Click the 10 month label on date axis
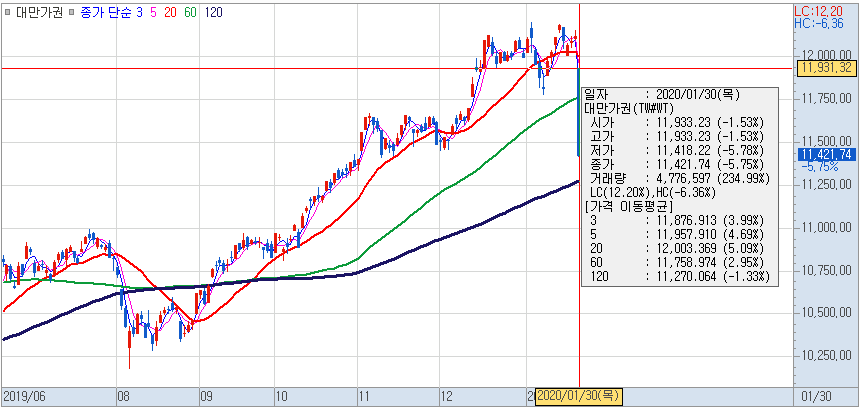 coord(280,395)
